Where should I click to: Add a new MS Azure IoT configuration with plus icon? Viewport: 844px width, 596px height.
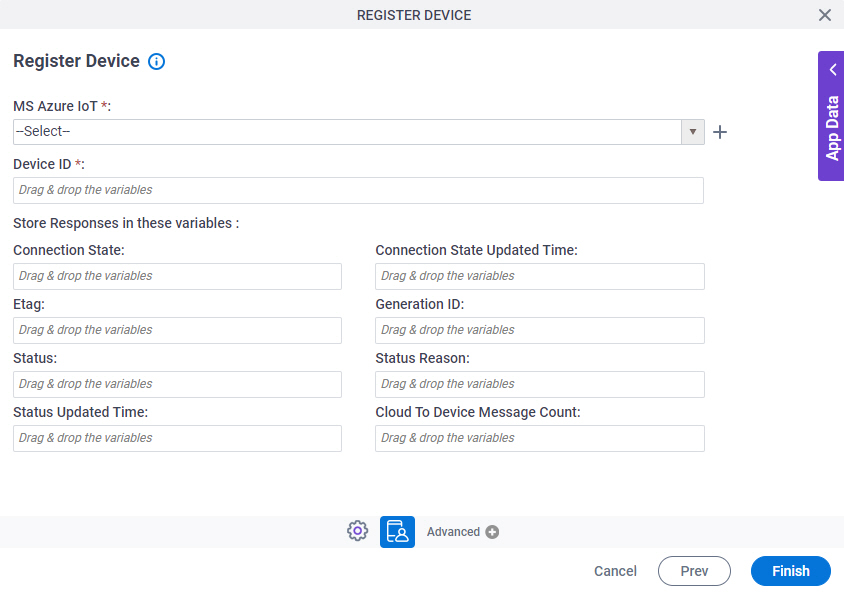coord(719,130)
